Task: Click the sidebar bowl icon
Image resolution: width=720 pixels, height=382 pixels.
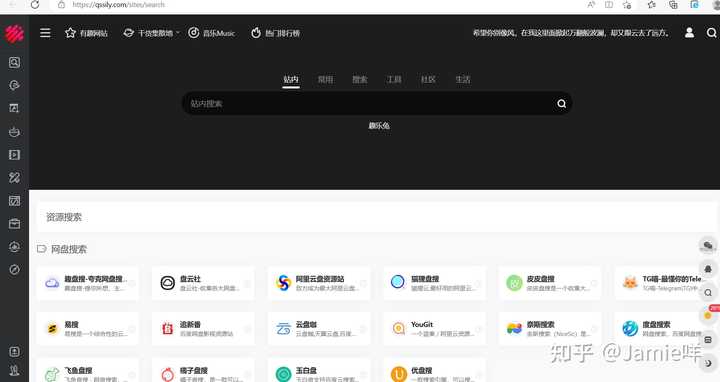Action: pyautogui.click(x=14, y=132)
